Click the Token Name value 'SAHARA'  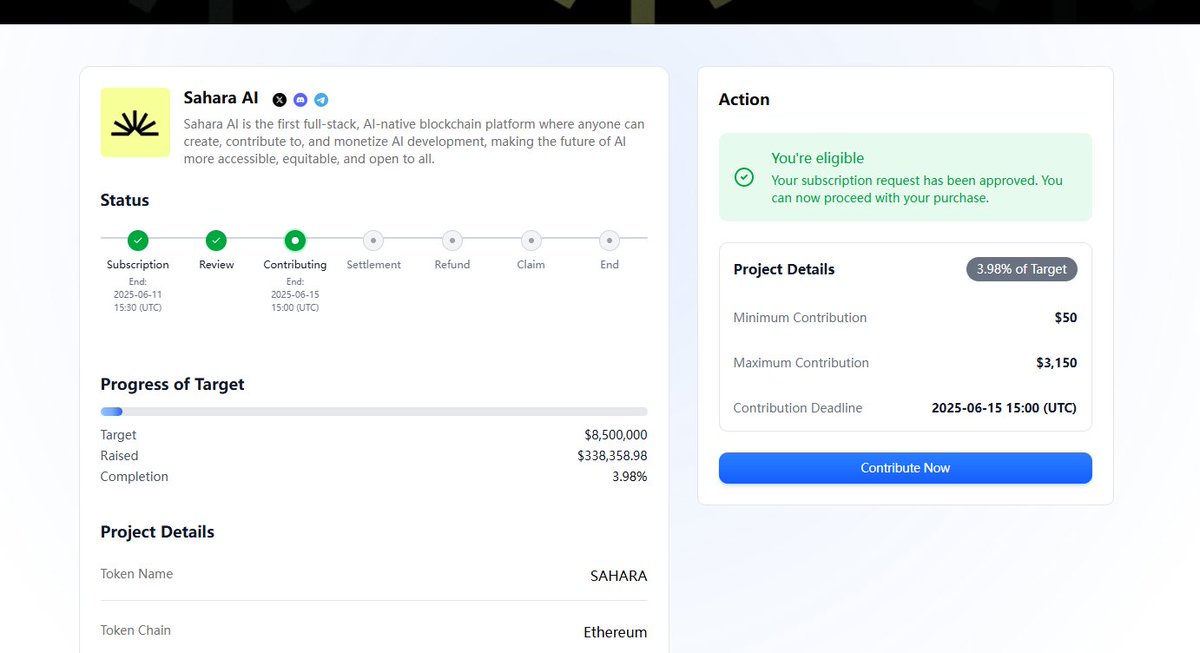[619, 576]
